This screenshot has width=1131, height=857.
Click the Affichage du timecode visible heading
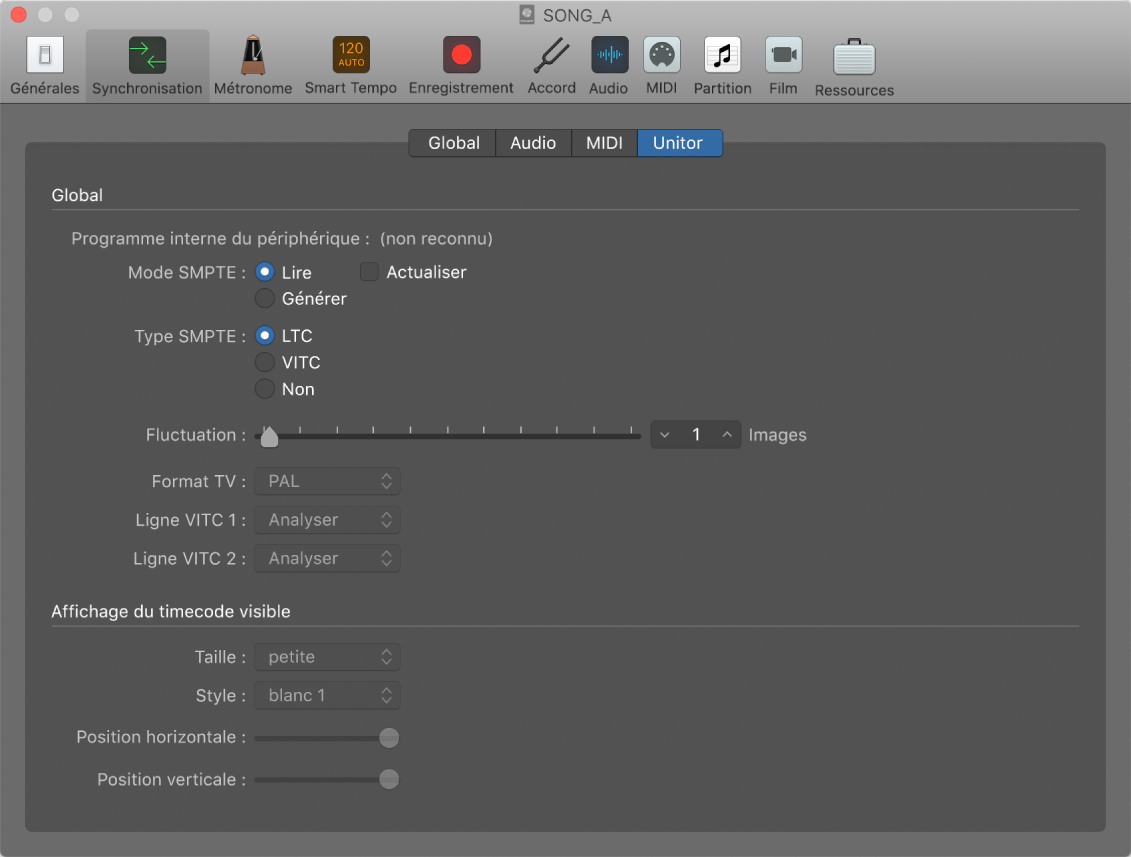pyautogui.click(x=171, y=612)
